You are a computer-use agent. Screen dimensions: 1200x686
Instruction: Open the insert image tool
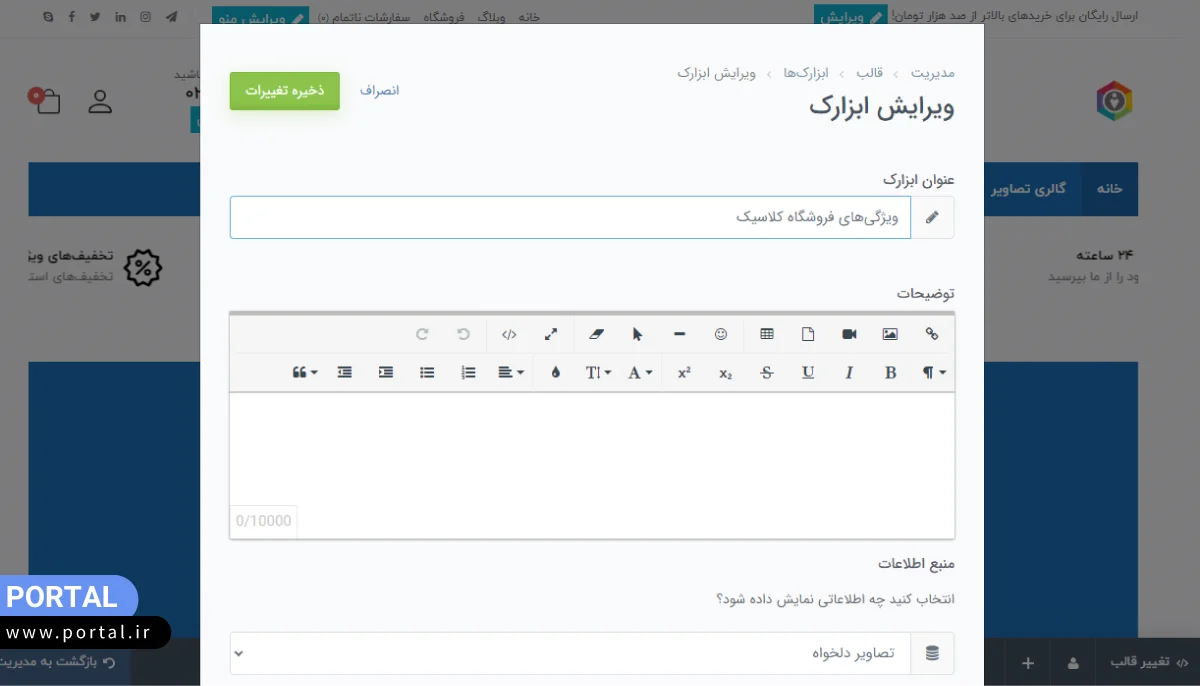(x=890, y=333)
